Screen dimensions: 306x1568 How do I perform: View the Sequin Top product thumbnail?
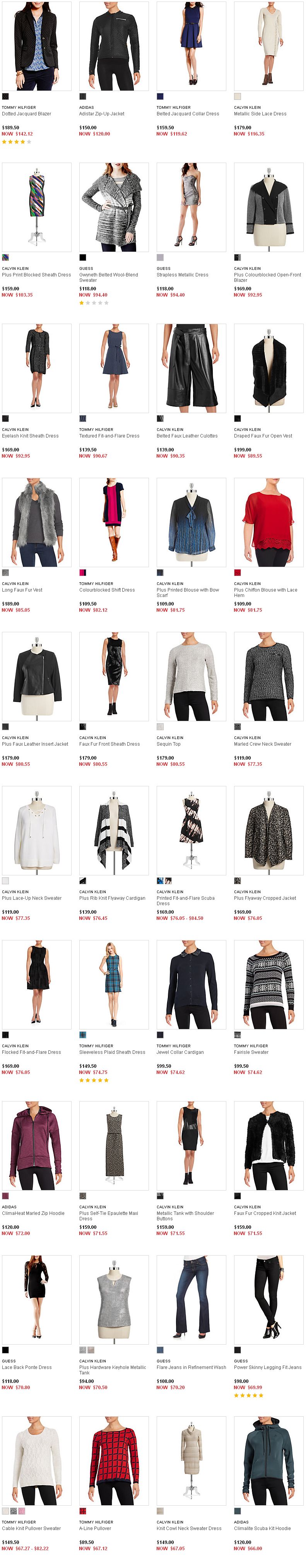[x=191, y=676]
